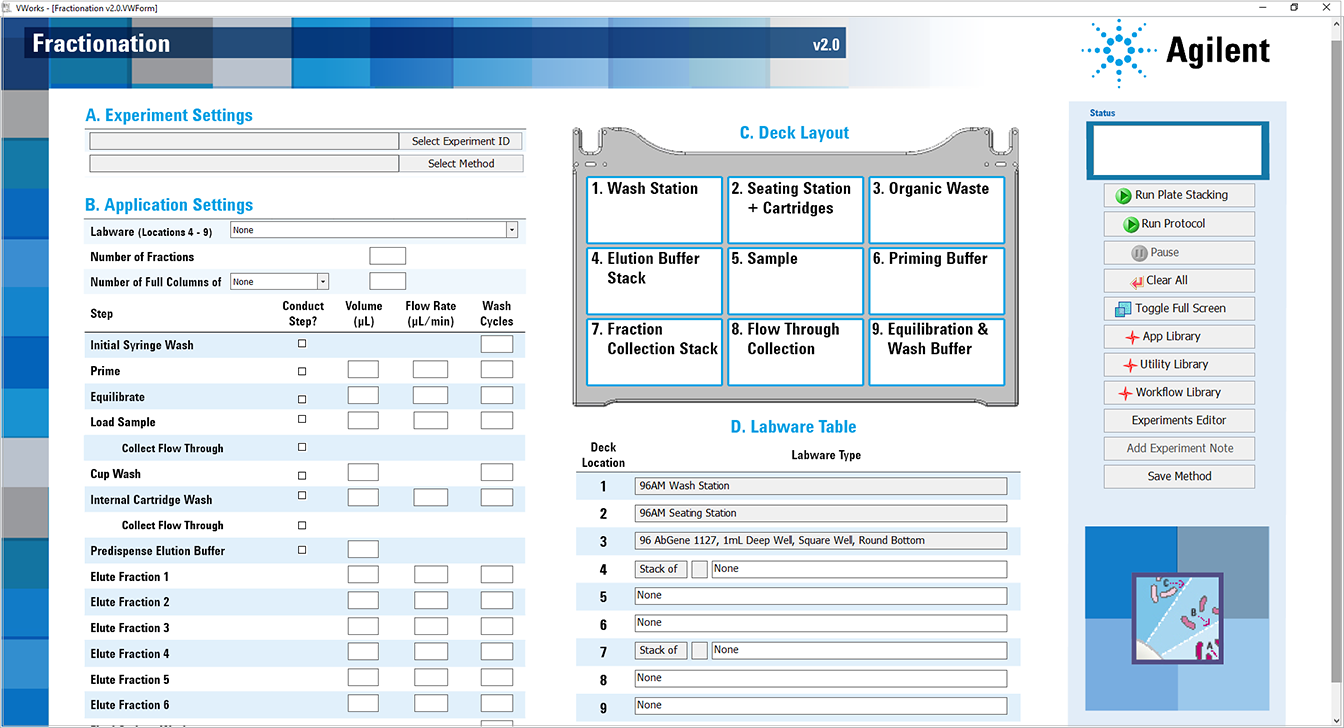Click the cartridge illustration thumbnail
Image resolution: width=1344 pixels, height=728 pixels.
[1177, 618]
